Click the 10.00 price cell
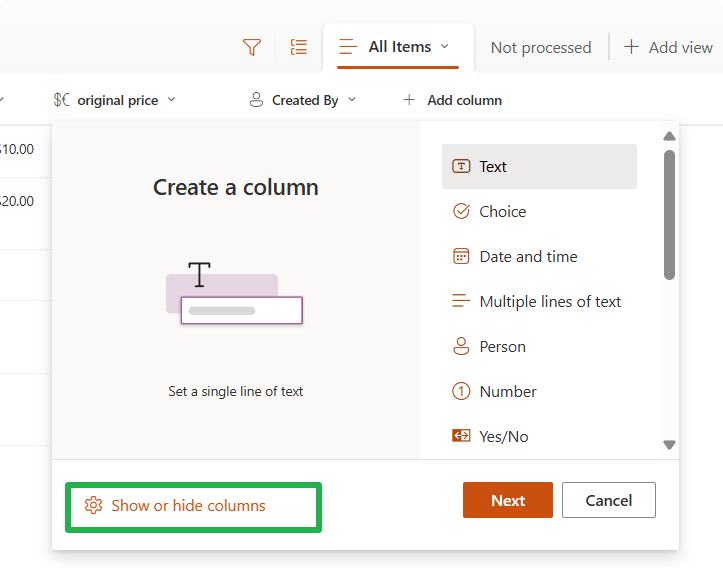The width and height of the screenshot is (723, 568). pyautogui.click(x=17, y=149)
